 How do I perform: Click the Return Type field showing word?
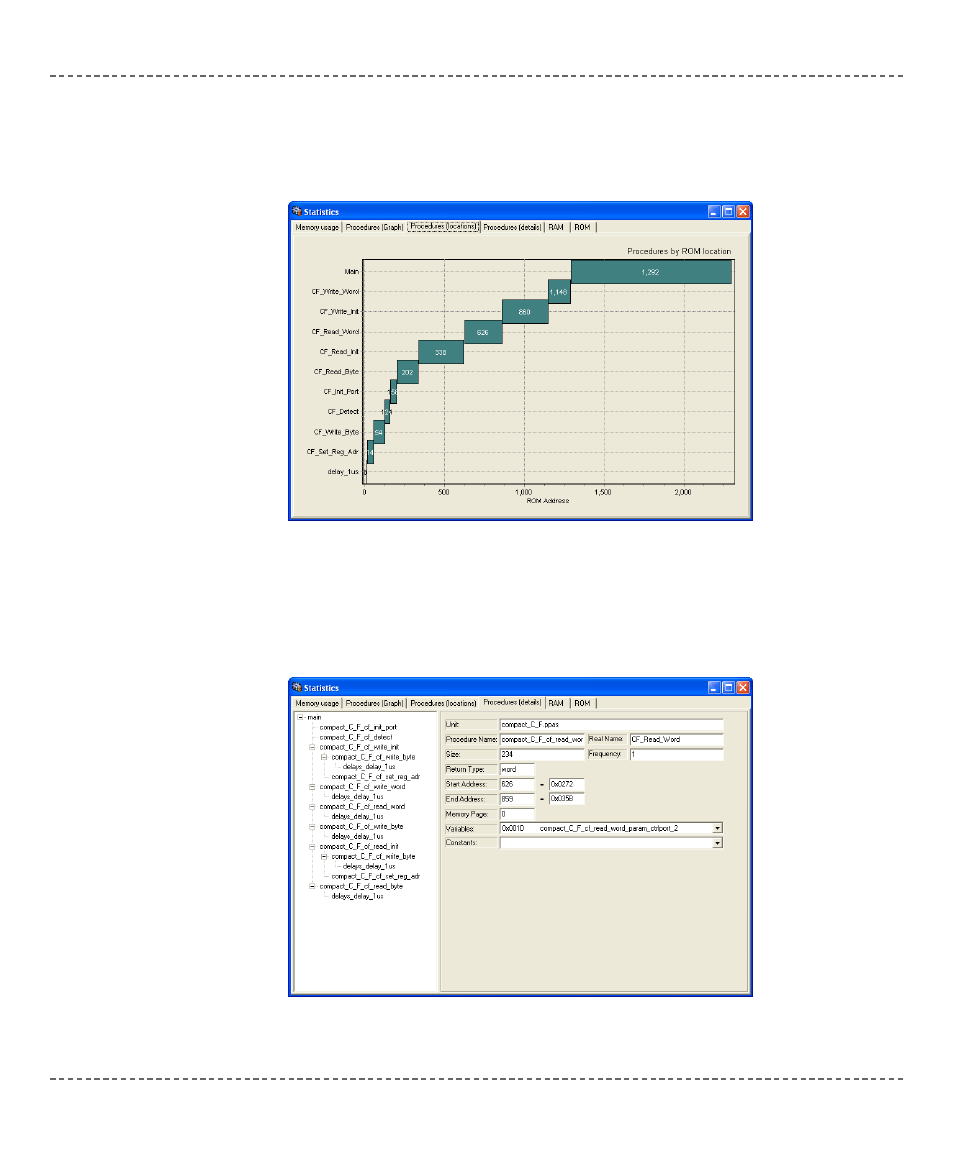517,770
